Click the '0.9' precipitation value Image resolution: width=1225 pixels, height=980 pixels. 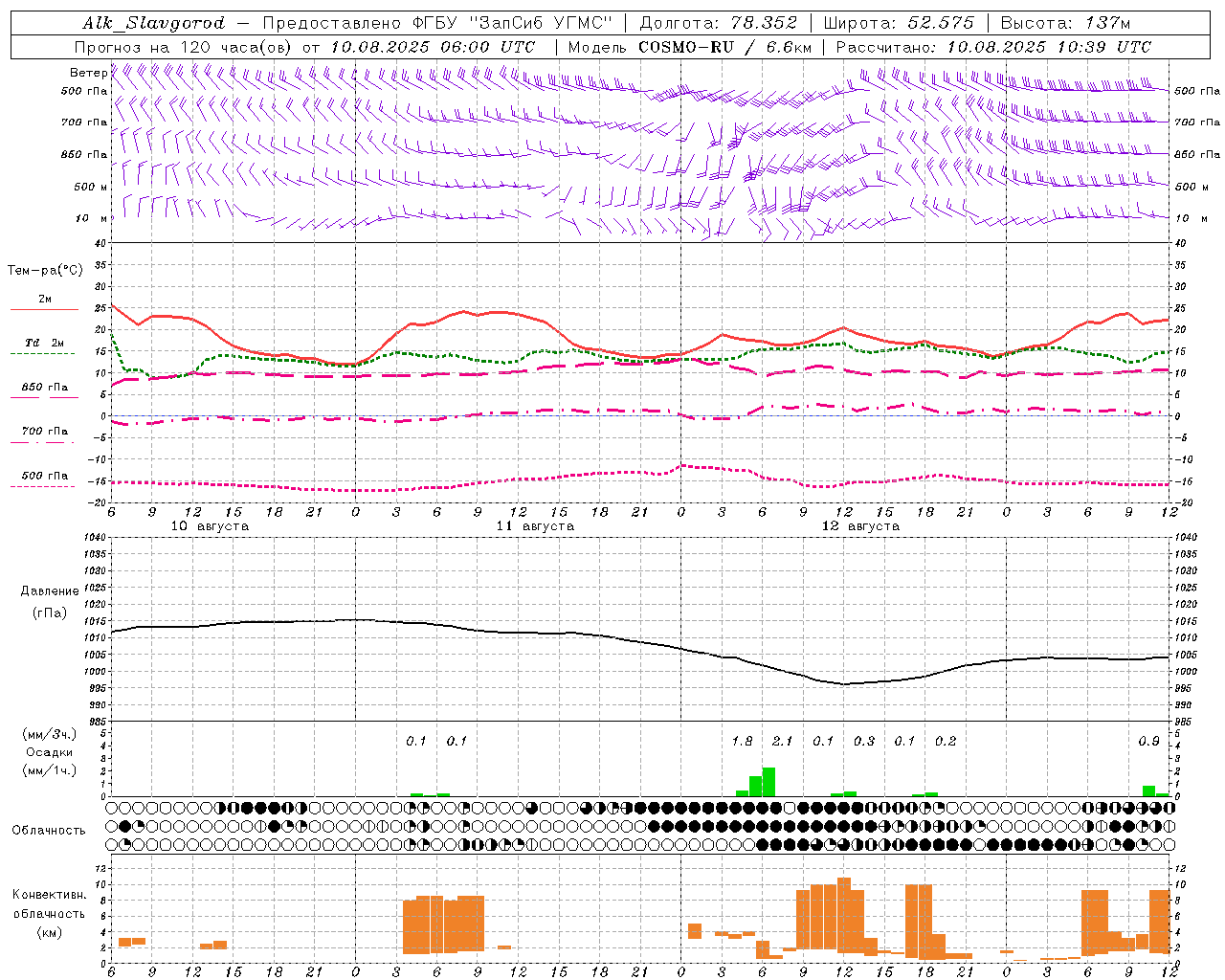click(1148, 742)
